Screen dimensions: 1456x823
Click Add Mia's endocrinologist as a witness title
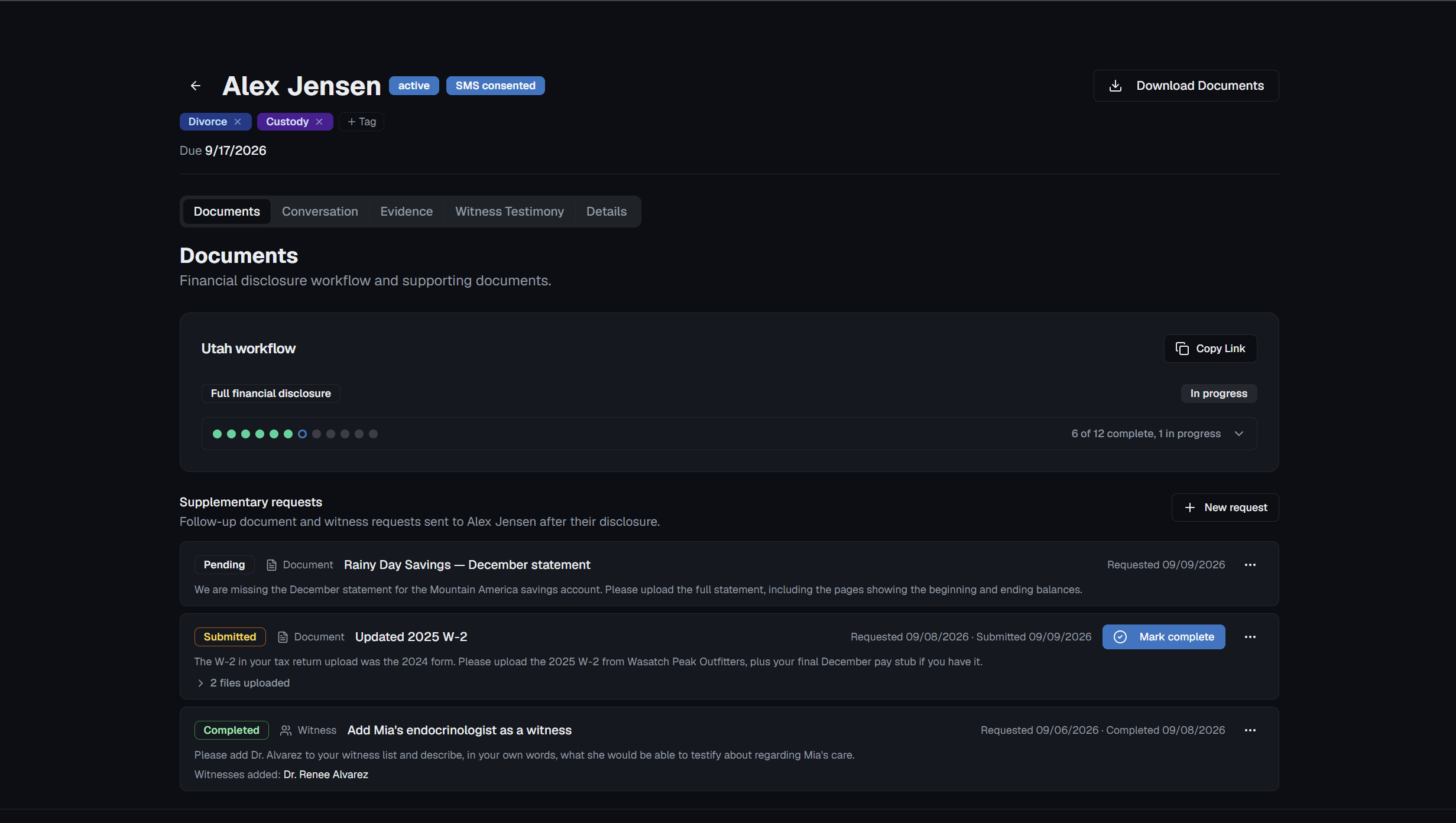(459, 730)
